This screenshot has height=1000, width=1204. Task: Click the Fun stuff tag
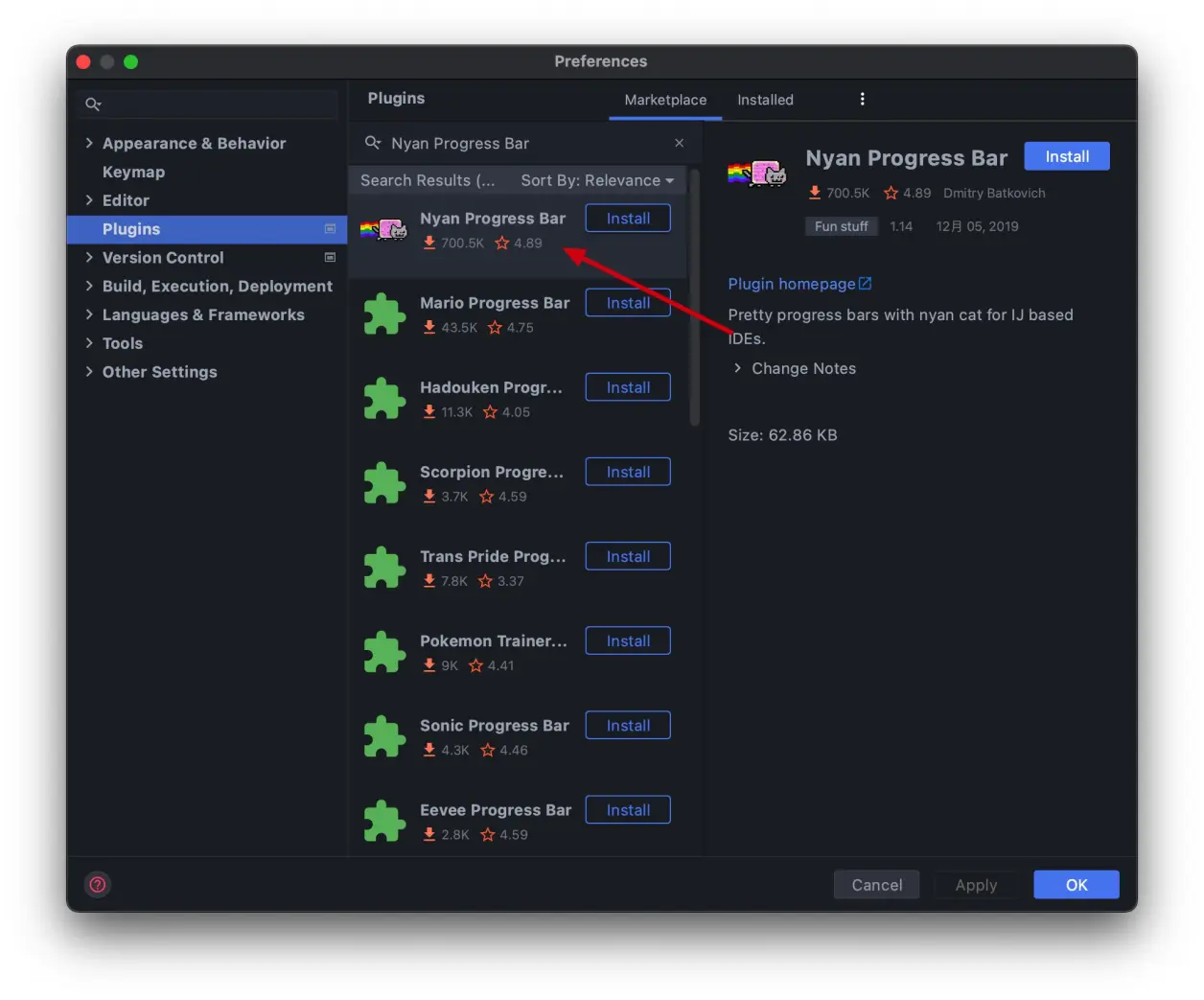point(842,226)
